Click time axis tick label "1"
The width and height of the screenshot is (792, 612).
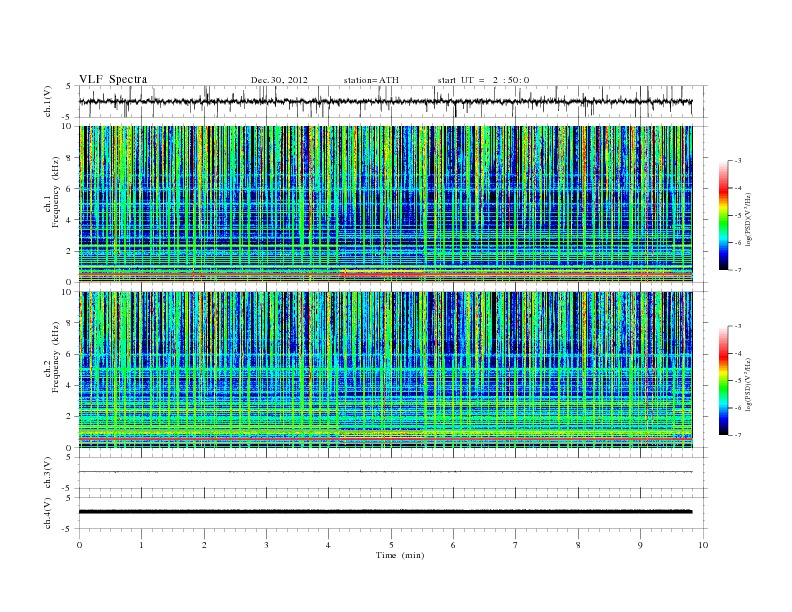pos(141,545)
